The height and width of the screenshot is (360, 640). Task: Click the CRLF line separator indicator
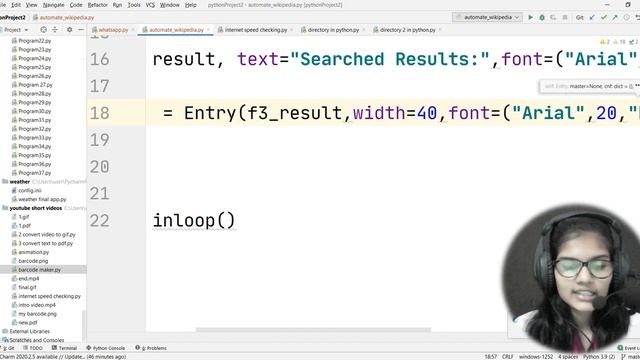point(507,357)
